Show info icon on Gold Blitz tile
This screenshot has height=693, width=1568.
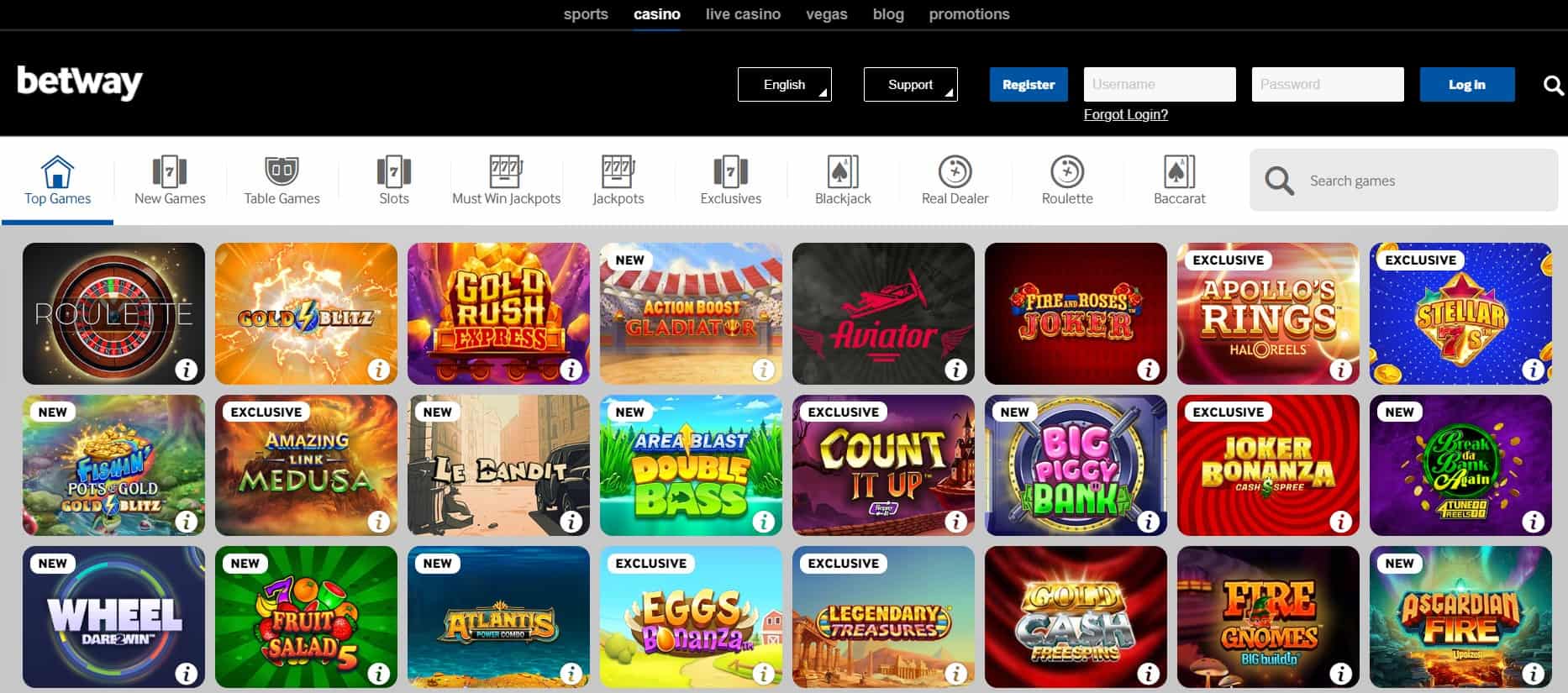pos(378,370)
